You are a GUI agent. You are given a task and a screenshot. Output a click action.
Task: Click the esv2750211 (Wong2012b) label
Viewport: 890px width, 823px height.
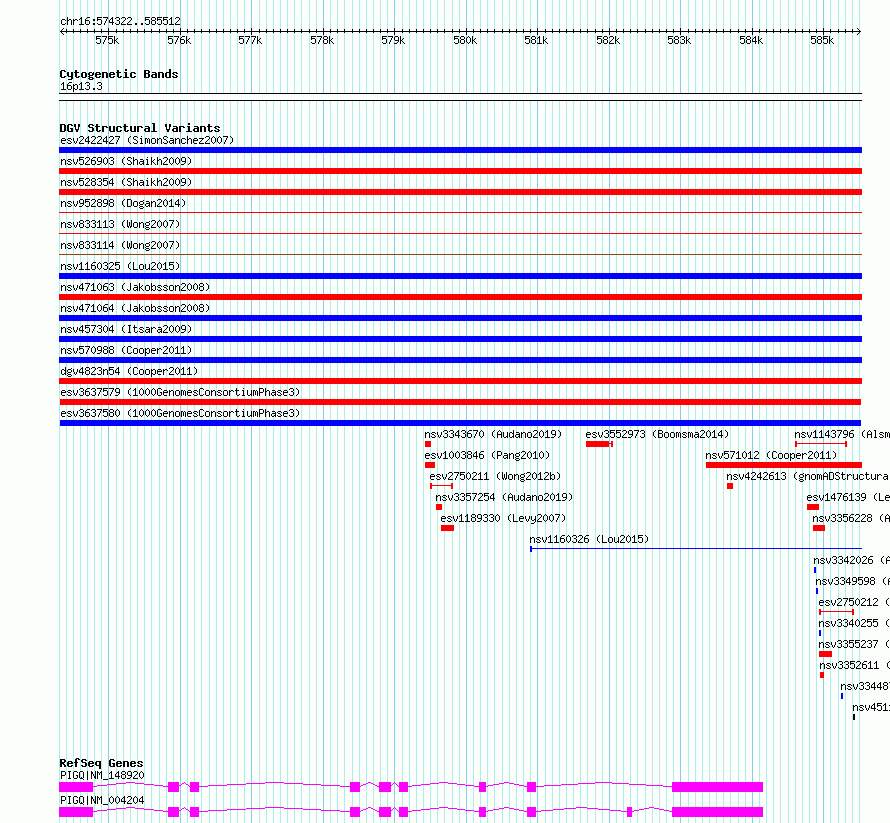coord(495,476)
